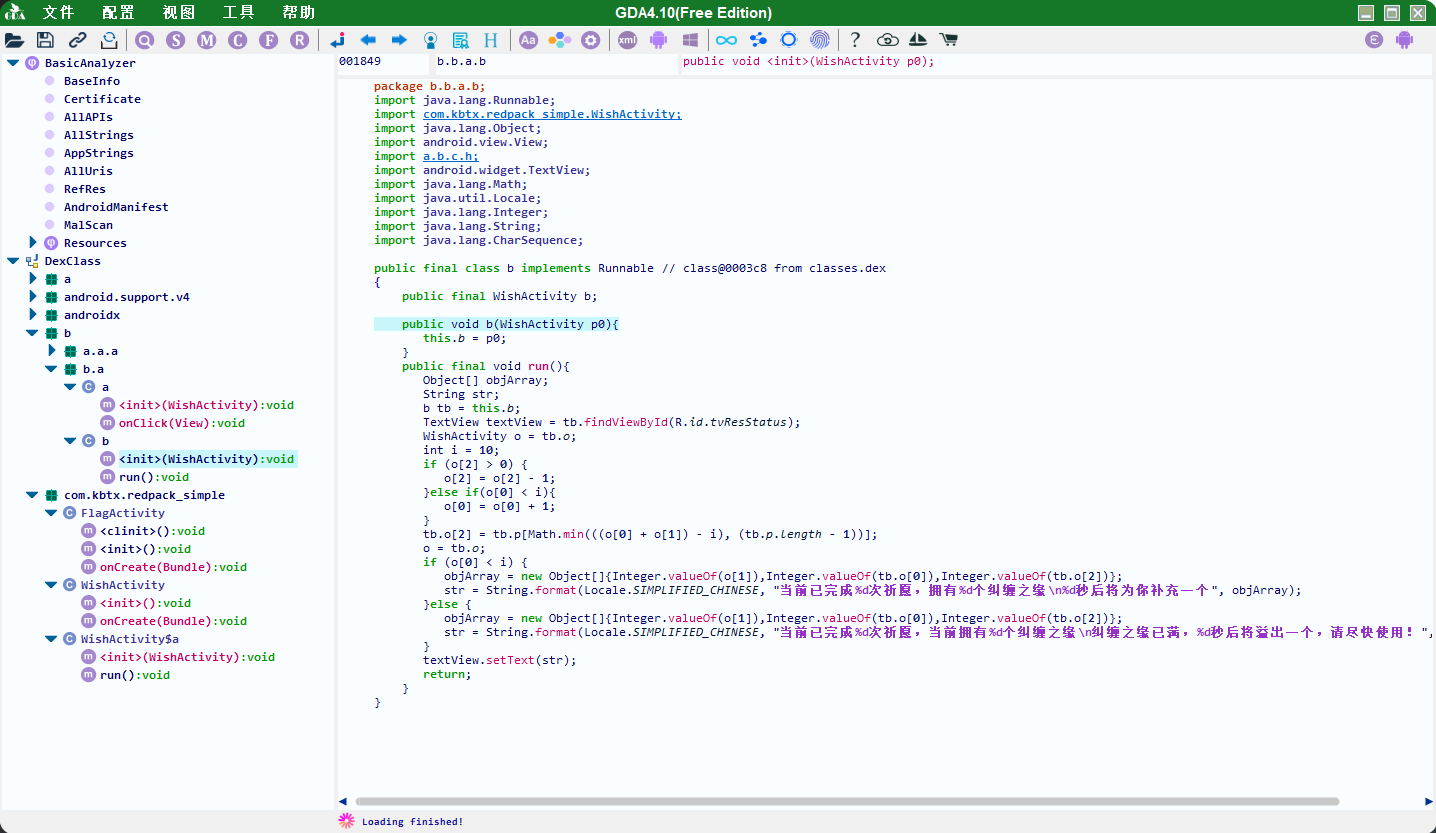Viewport: 1436px width, 833px height.
Task: Select onCreate(Bundle):void under WishActivity
Action: click(173, 621)
